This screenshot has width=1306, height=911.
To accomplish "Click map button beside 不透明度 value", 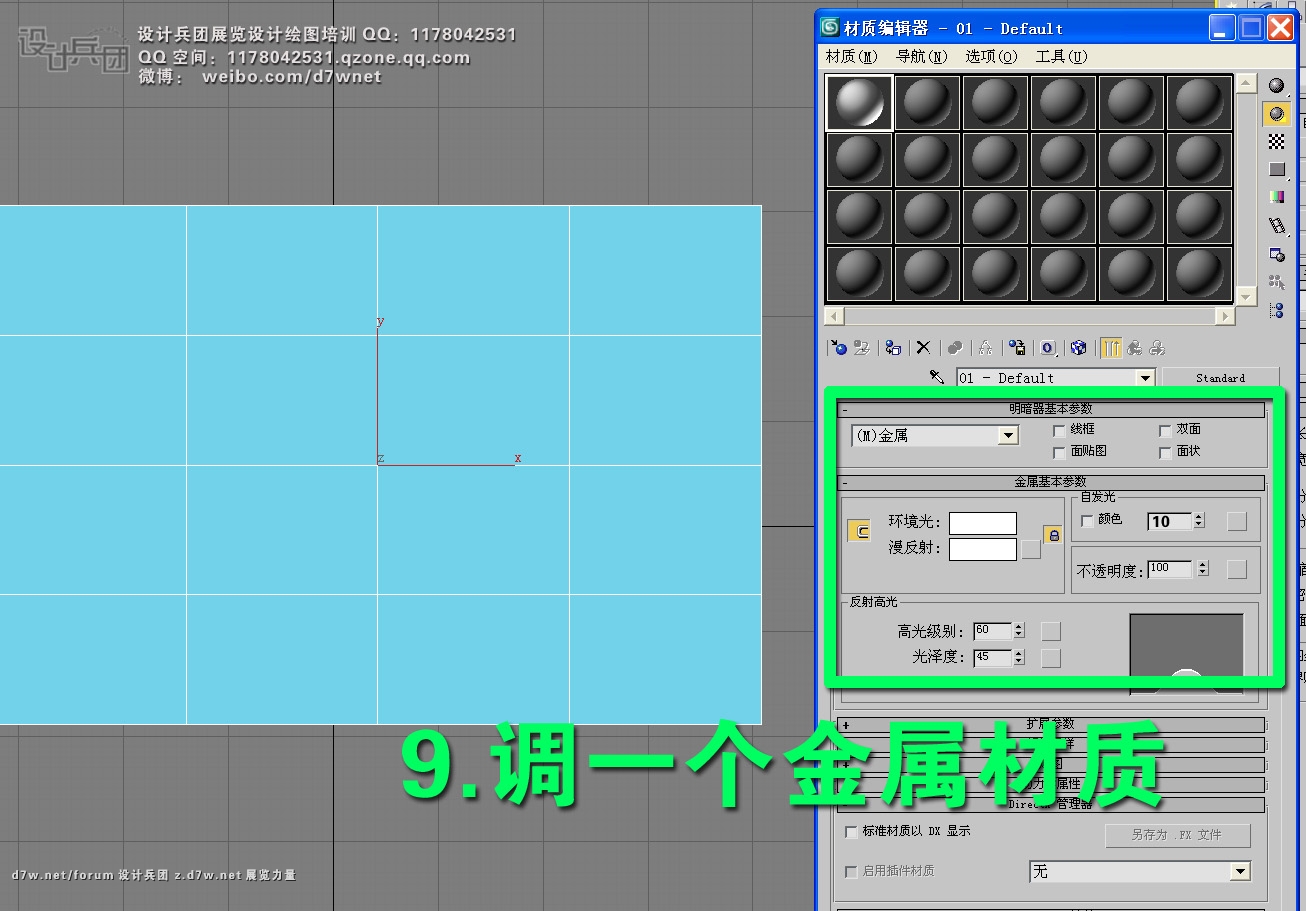I will coord(1237,569).
